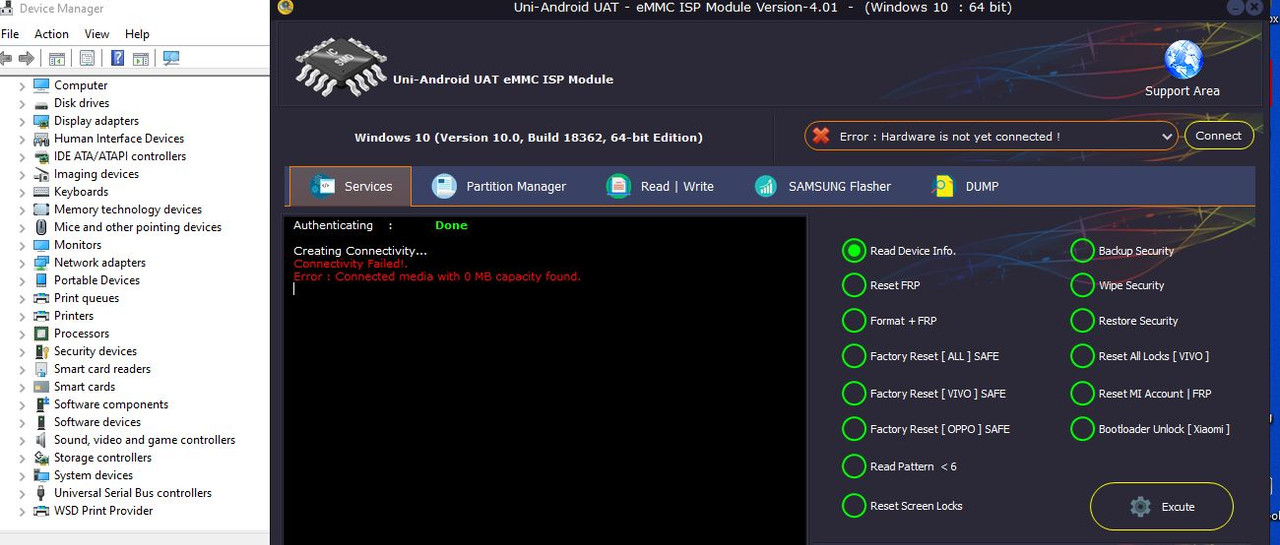Click Action pane toolbar icon in Device Manager

(x=139, y=59)
